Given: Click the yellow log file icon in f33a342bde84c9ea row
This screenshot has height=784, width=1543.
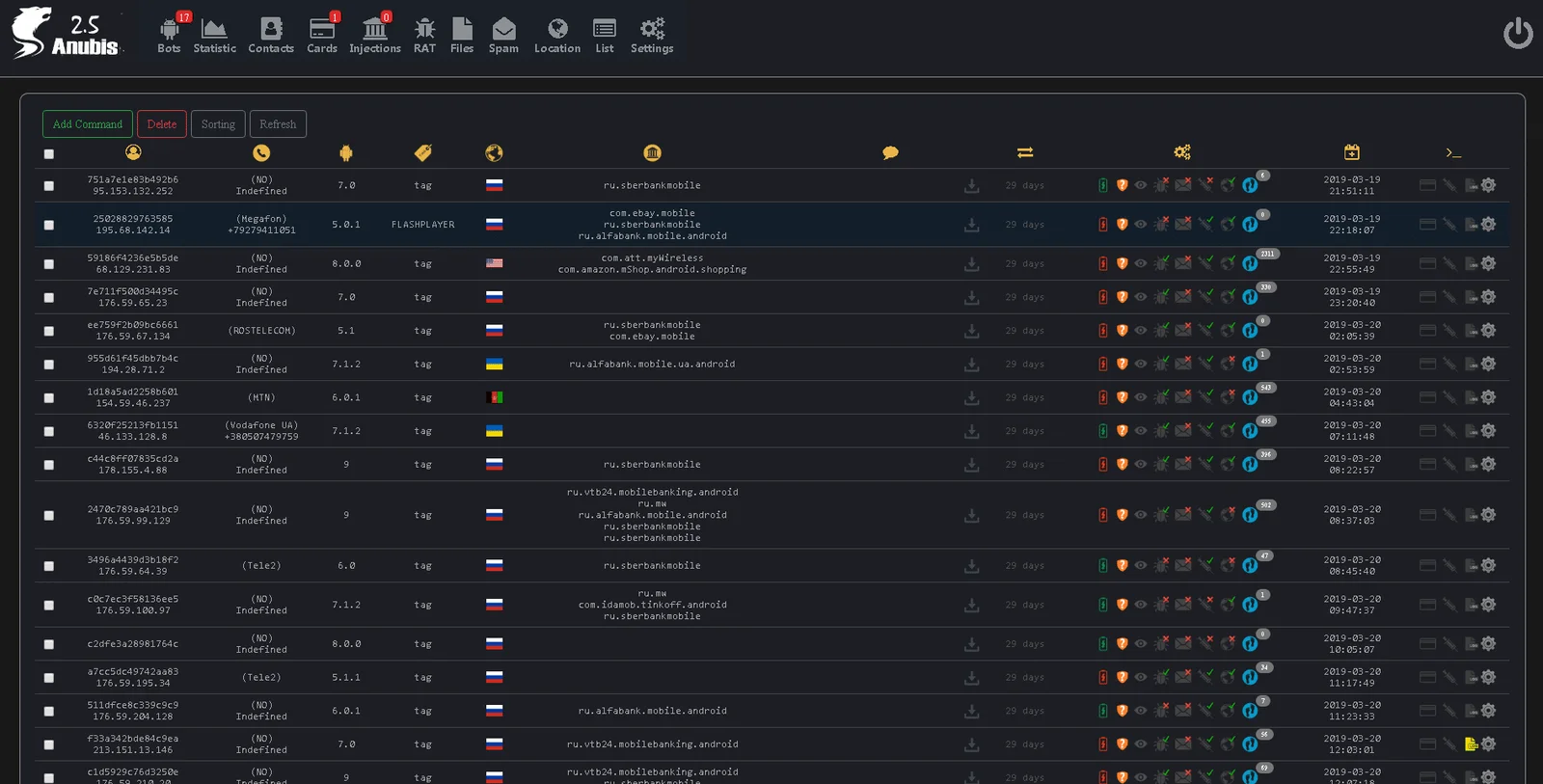Looking at the screenshot, I should tap(1472, 744).
